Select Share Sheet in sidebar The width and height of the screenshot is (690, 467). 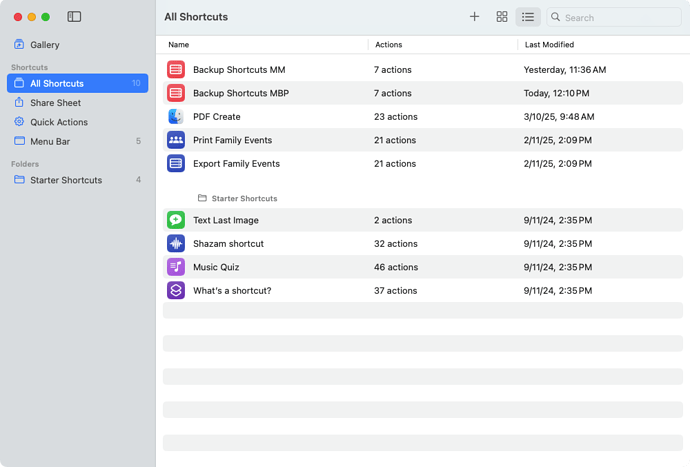55,103
